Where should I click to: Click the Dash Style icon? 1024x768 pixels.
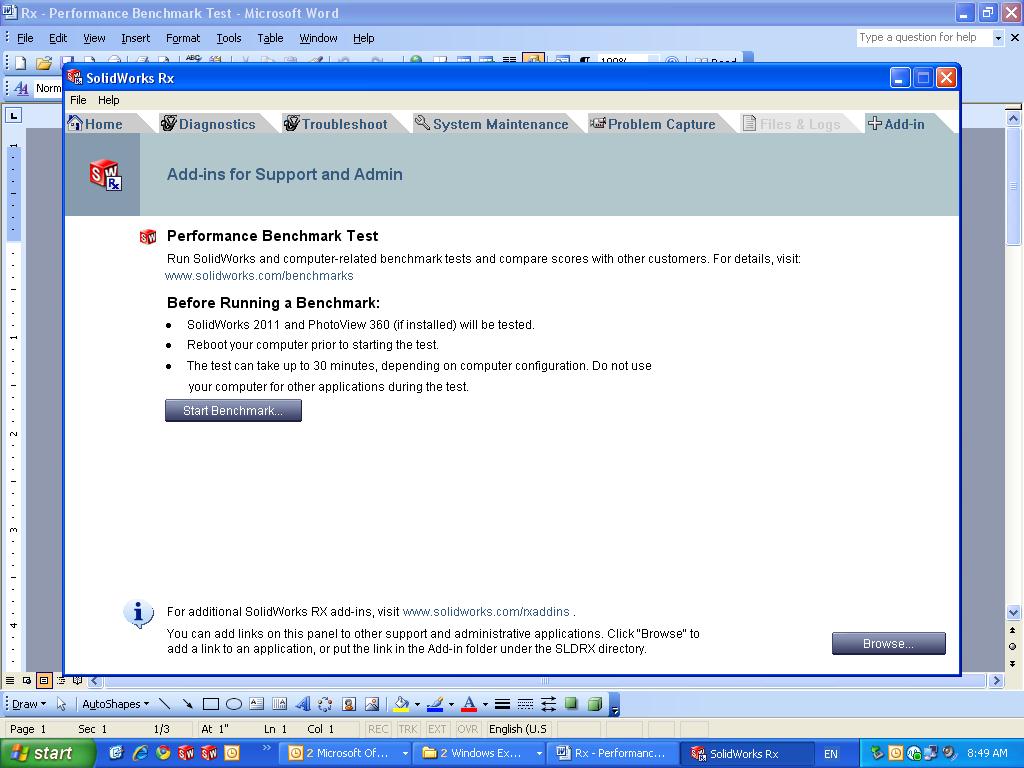click(x=525, y=704)
